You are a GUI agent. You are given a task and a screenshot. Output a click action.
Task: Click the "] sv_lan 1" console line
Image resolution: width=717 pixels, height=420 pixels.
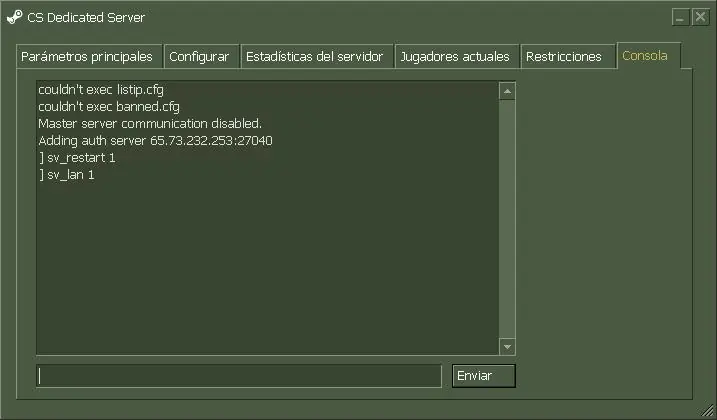coord(67,175)
